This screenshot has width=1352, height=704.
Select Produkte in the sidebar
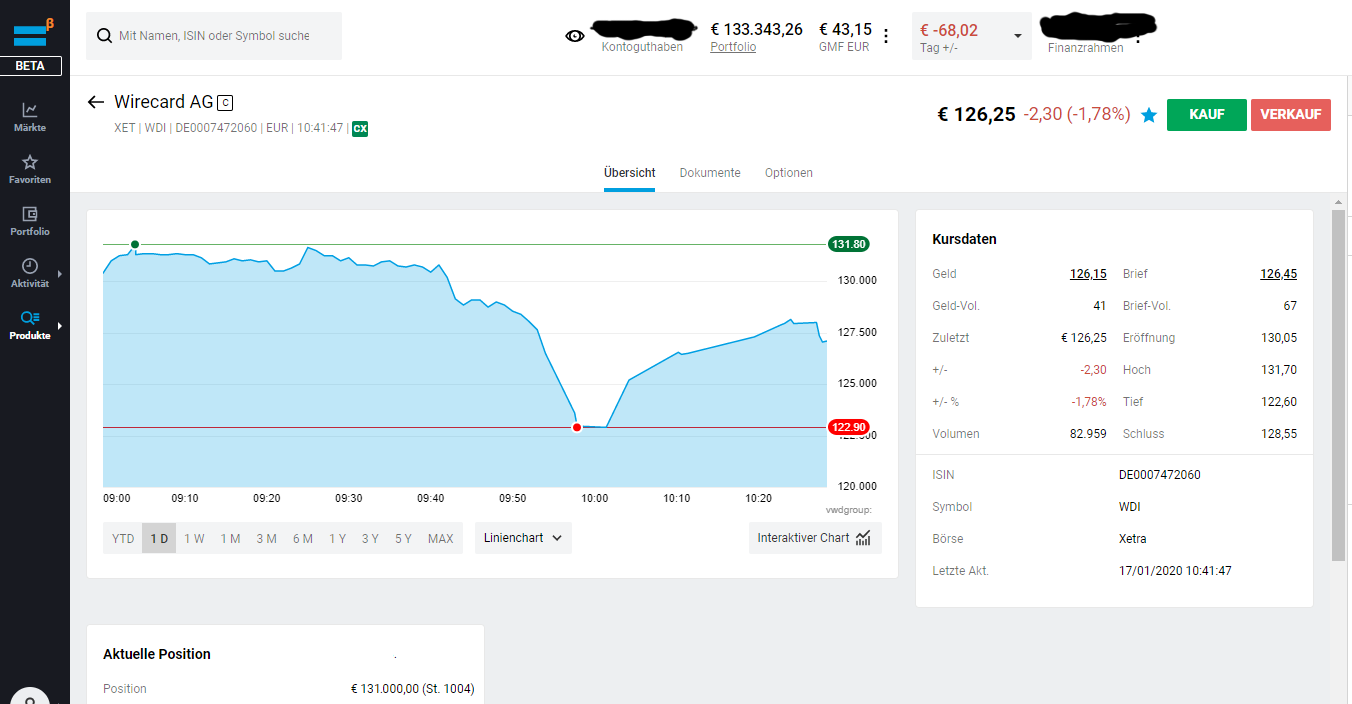(x=30, y=324)
